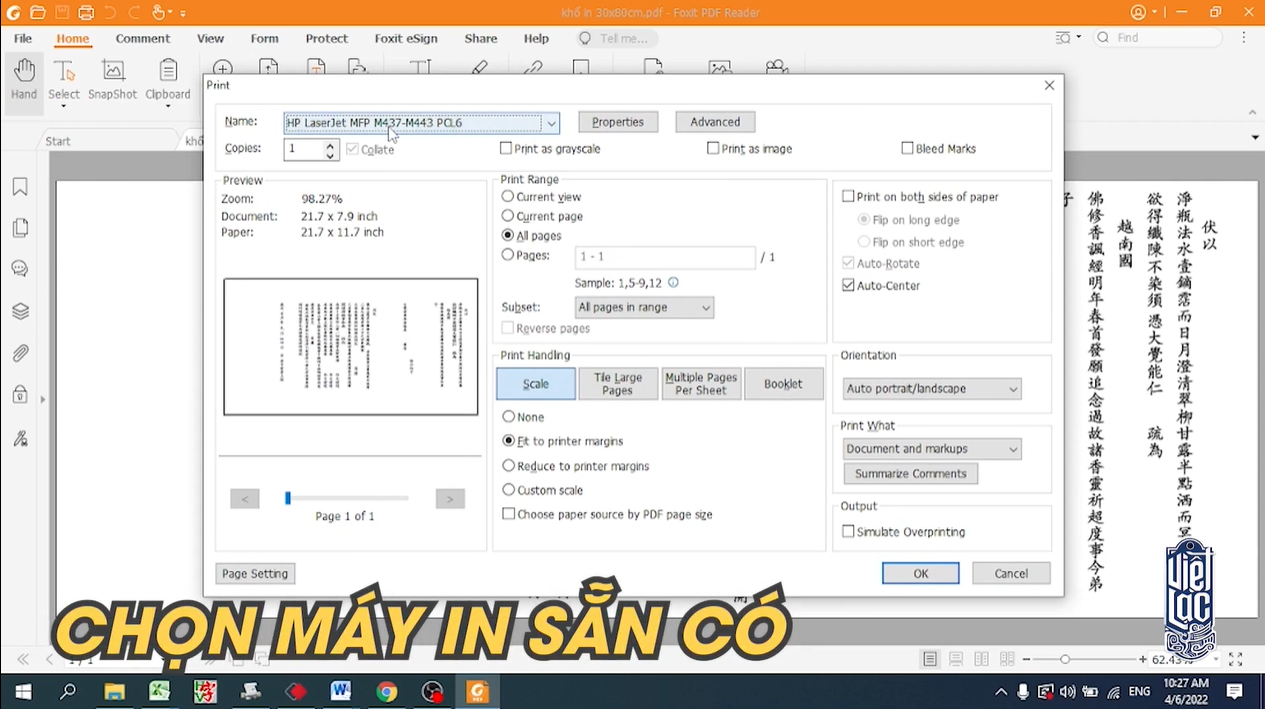Open the Pages panel in sidebar

20,228
